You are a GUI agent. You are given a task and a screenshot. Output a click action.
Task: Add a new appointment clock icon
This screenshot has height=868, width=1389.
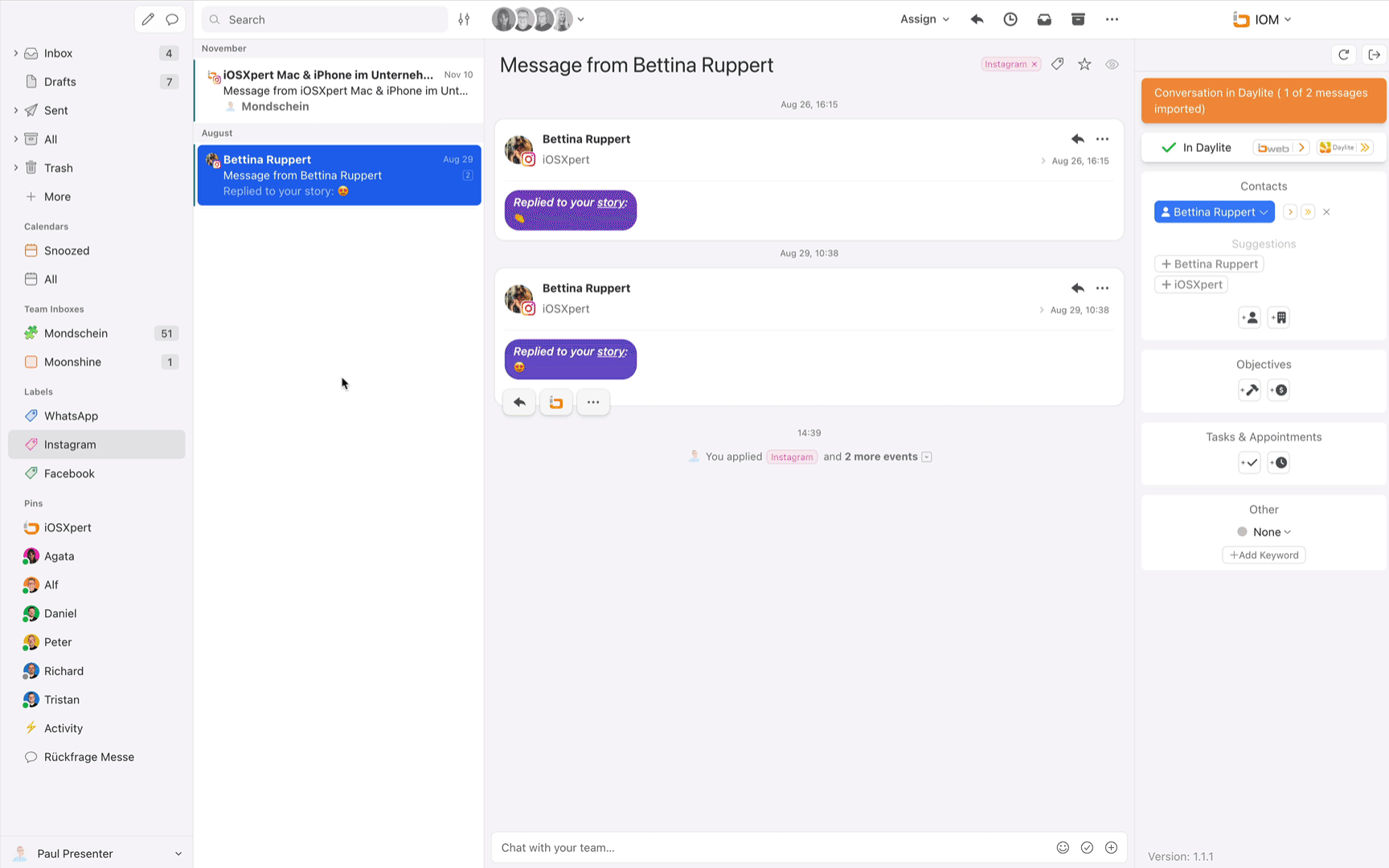click(x=1278, y=462)
